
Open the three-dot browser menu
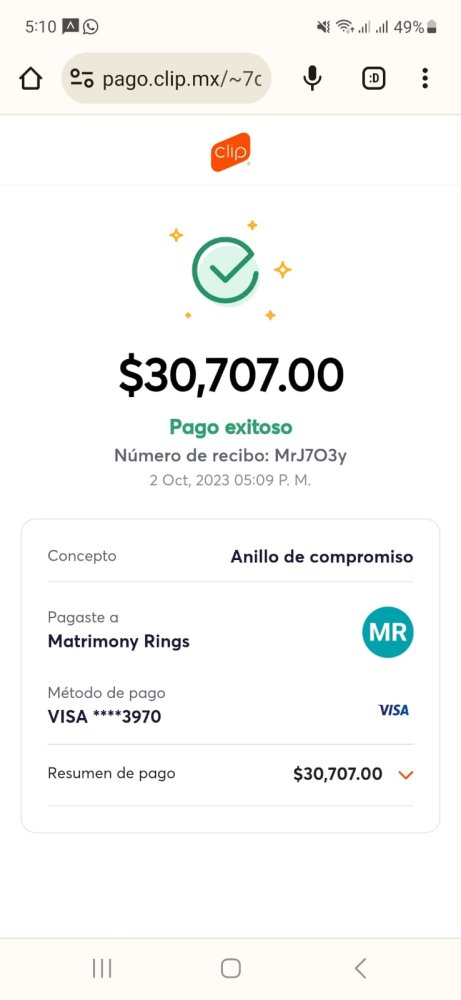[x=425, y=78]
